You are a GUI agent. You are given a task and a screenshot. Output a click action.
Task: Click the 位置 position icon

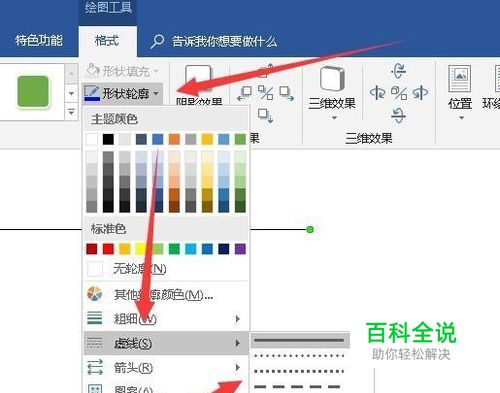click(x=459, y=79)
